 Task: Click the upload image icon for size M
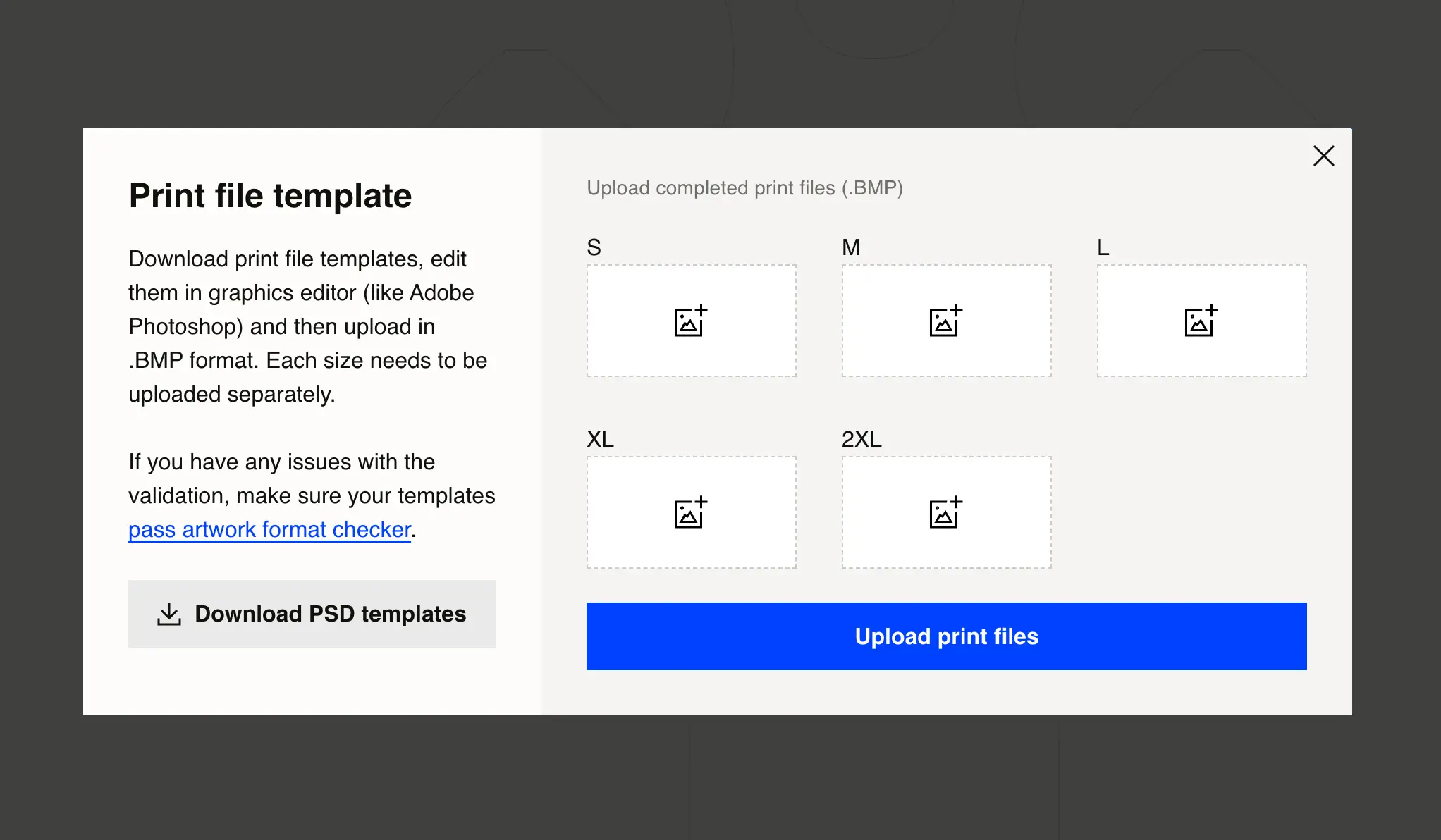click(x=945, y=321)
